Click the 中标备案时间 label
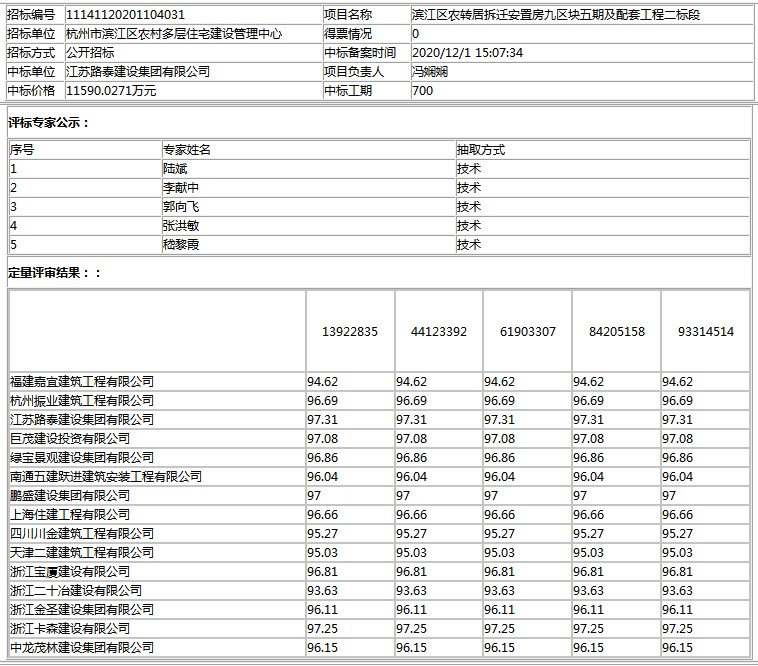The image size is (758, 666). (360, 53)
